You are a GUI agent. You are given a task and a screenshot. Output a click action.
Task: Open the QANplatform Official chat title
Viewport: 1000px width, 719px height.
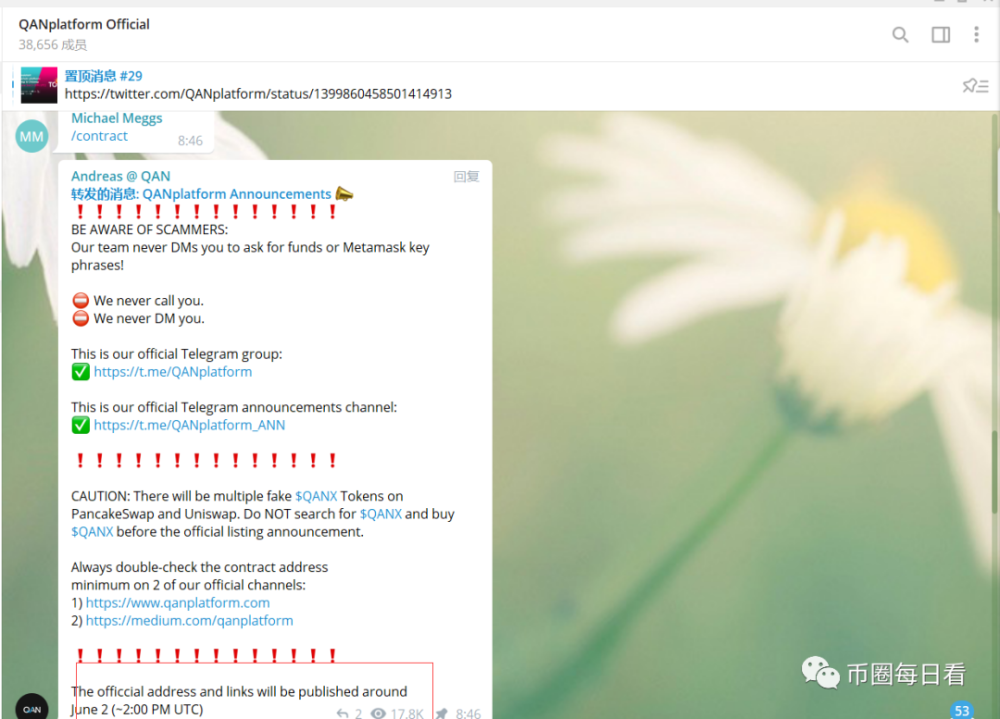[x=84, y=24]
